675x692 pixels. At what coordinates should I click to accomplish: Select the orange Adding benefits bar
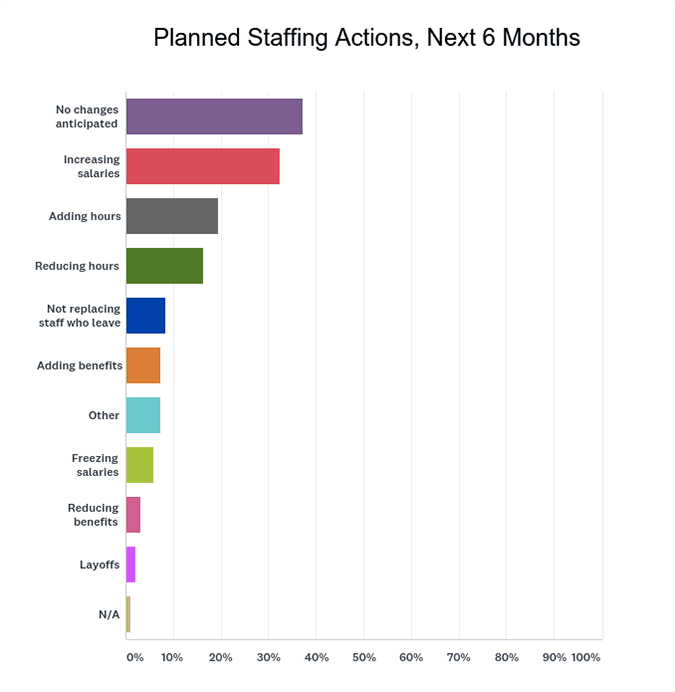click(x=143, y=366)
